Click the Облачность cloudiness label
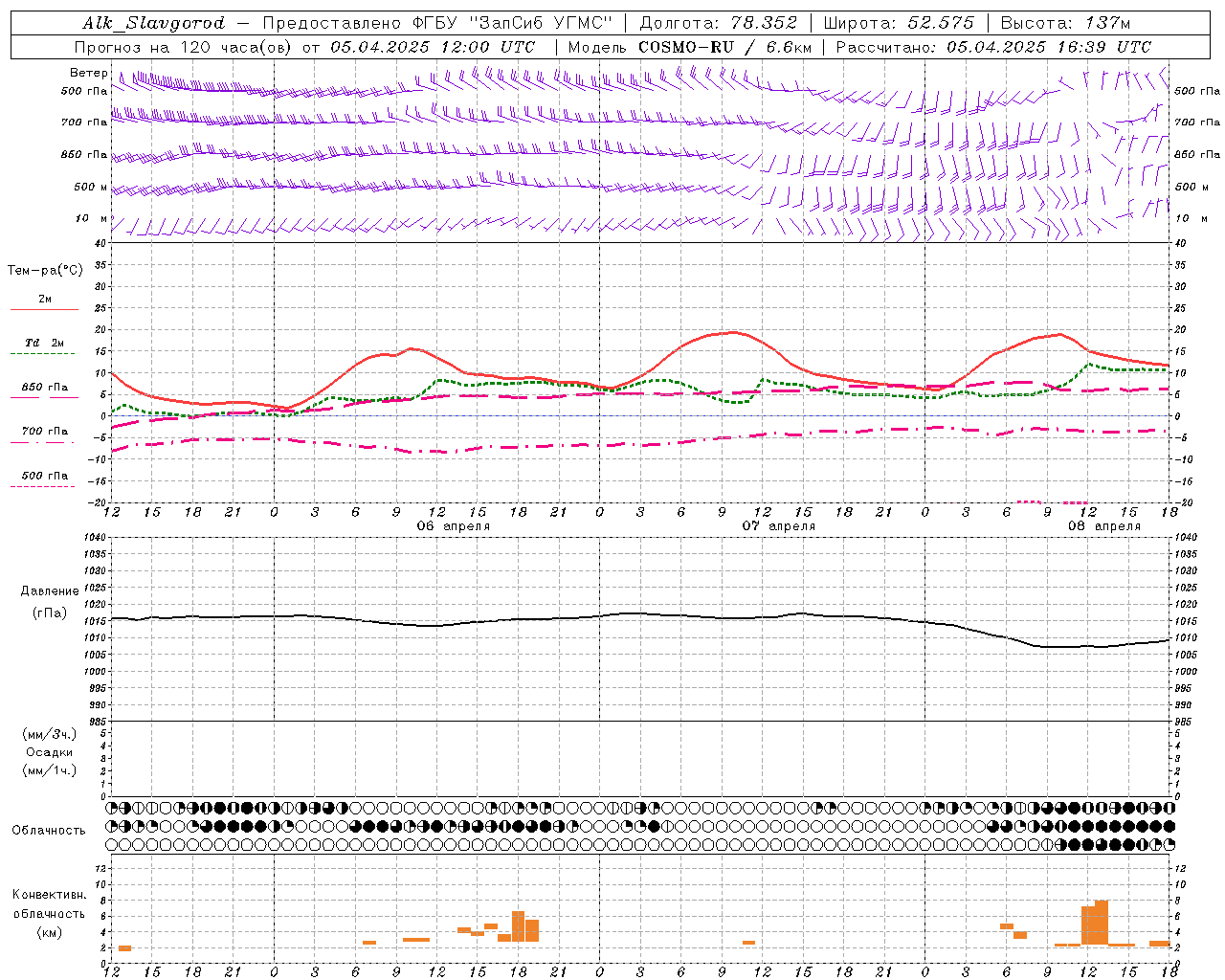 point(49,831)
